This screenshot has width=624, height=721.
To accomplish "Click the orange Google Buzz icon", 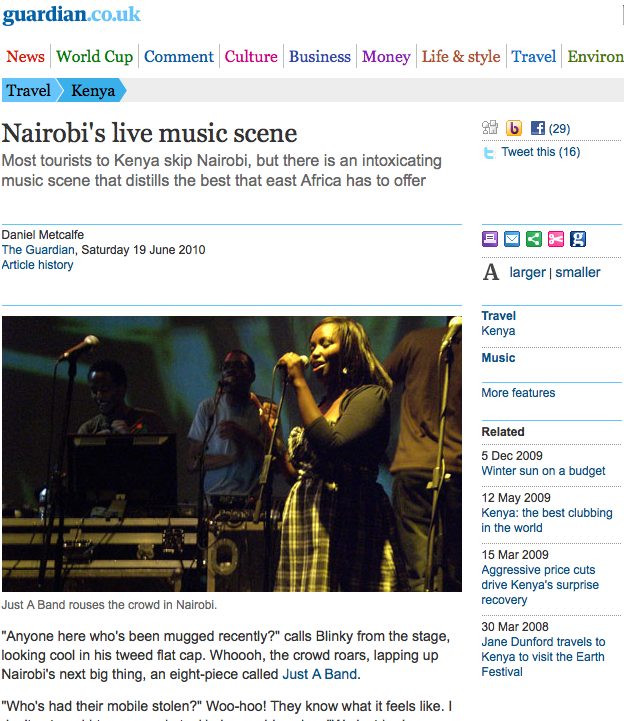I will [514, 128].
